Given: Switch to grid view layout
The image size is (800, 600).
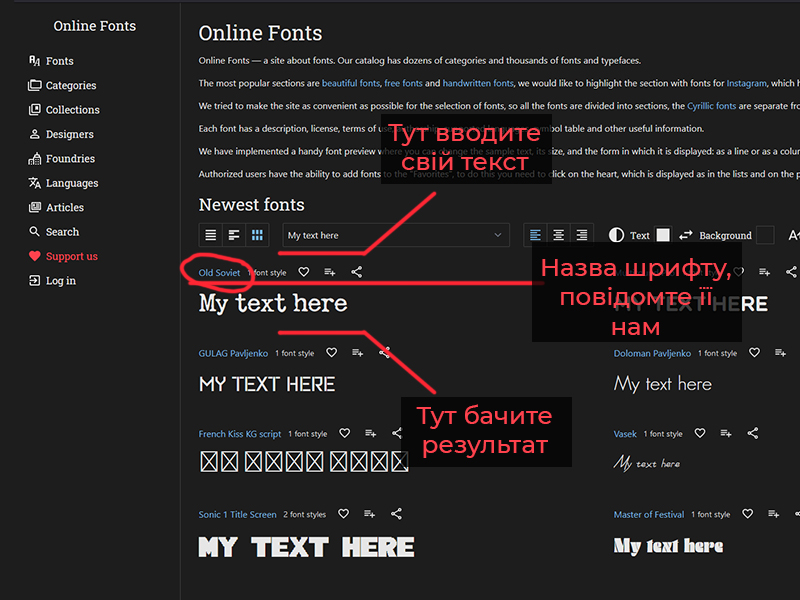Looking at the screenshot, I should [x=257, y=236].
